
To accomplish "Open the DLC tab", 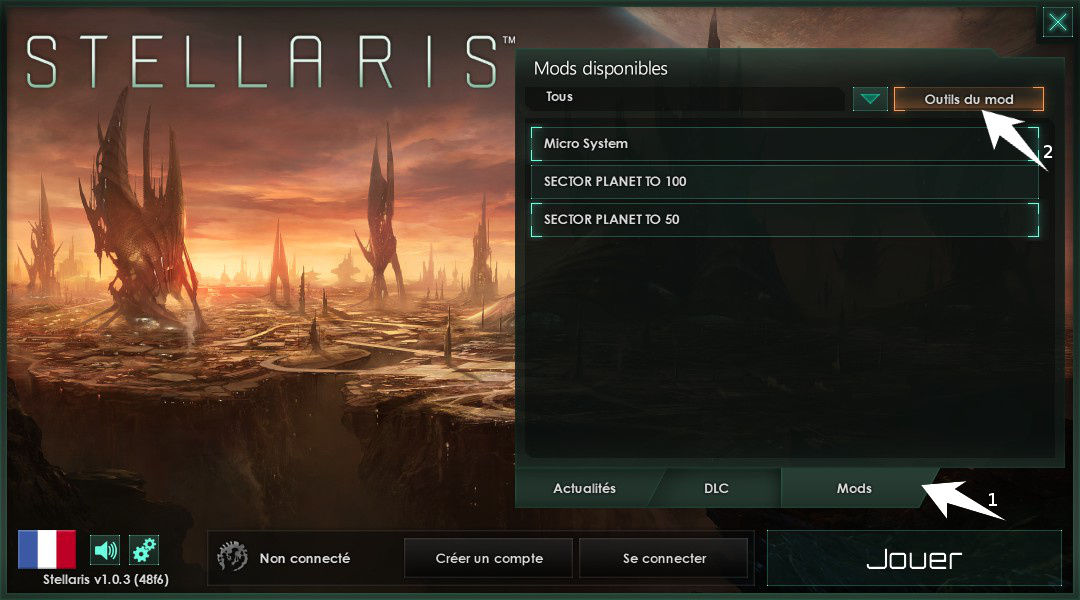I will pos(716,488).
